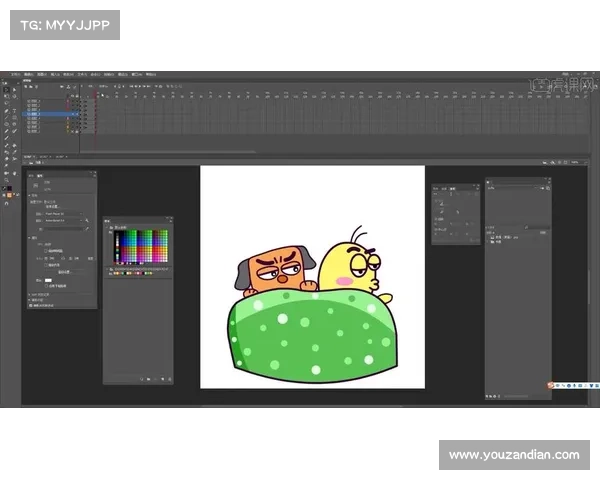The width and height of the screenshot is (600, 480).
Task: Select the Paint Bucket tool
Action: (x=14, y=145)
